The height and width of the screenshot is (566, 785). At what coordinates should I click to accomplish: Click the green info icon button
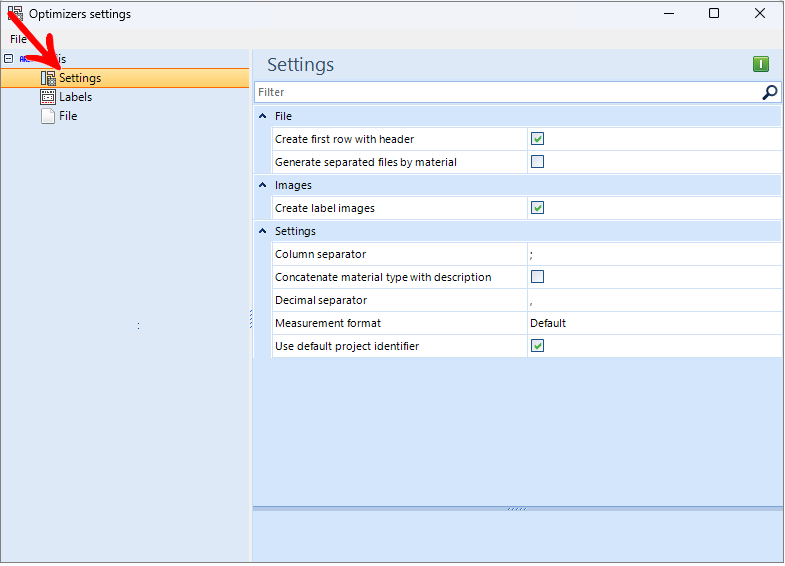[x=760, y=64]
